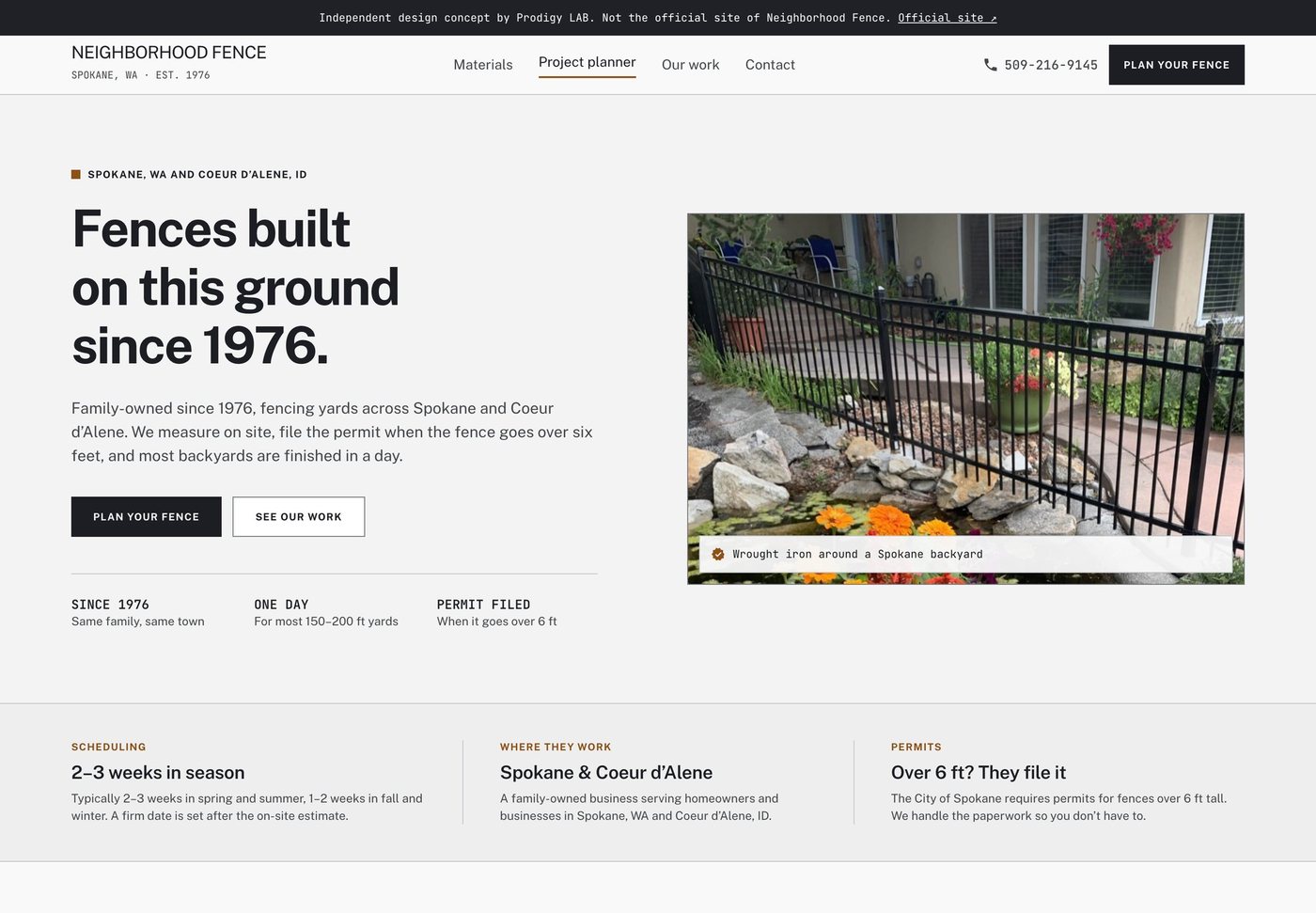The height and width of the screenshot is (913, 1316).
Task: Click the verified badge icon in photo caption
Action: pos(718,555)
